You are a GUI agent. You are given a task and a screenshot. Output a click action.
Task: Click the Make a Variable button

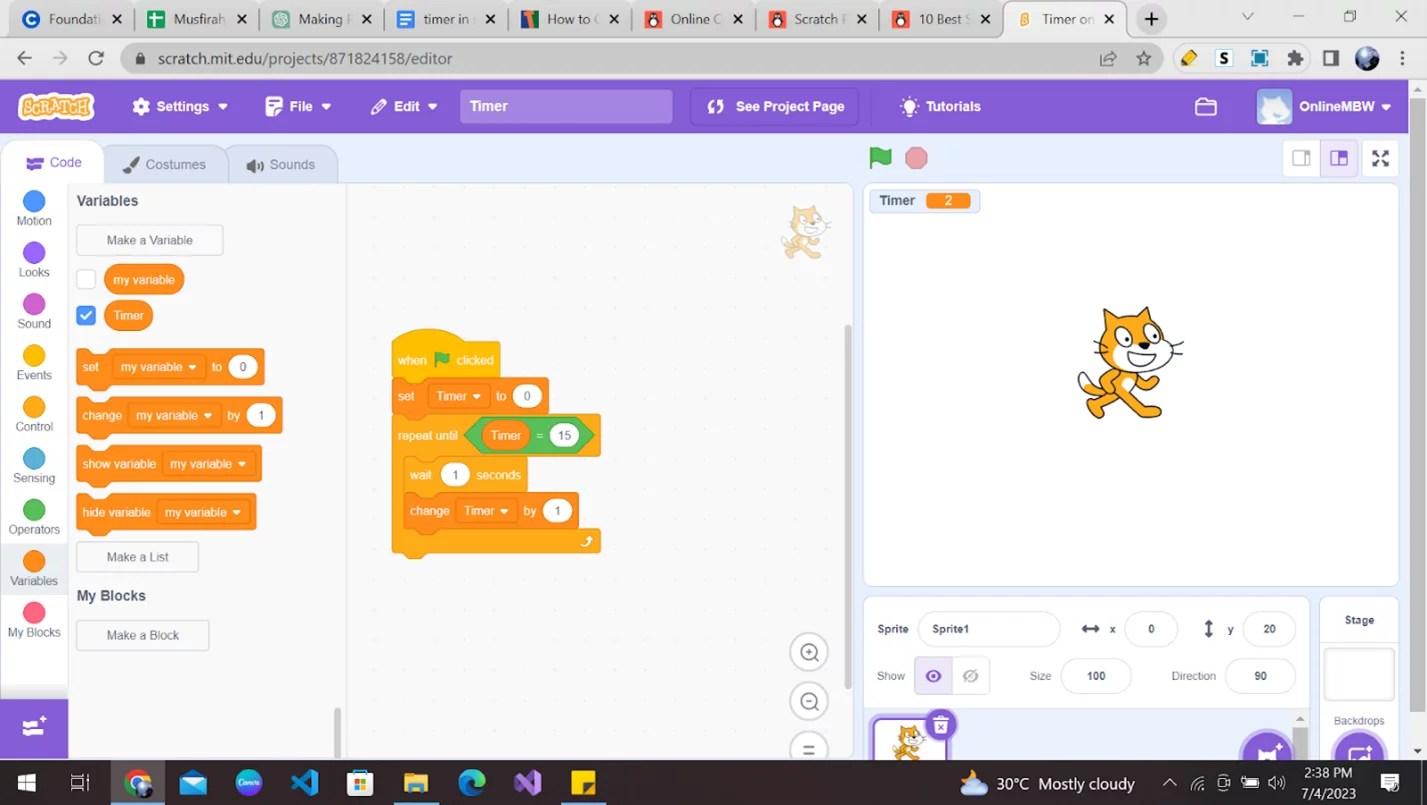(148, 239)
